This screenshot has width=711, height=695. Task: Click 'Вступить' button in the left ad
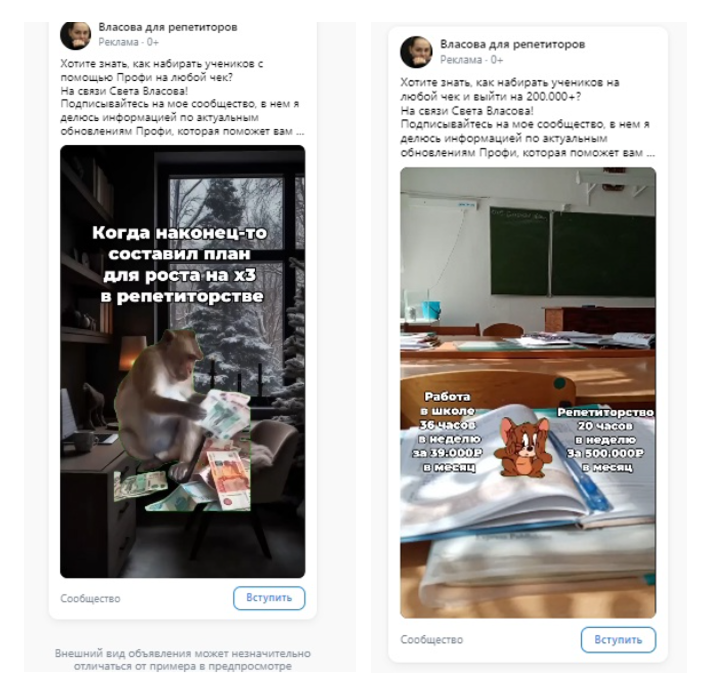pos(269,598)
